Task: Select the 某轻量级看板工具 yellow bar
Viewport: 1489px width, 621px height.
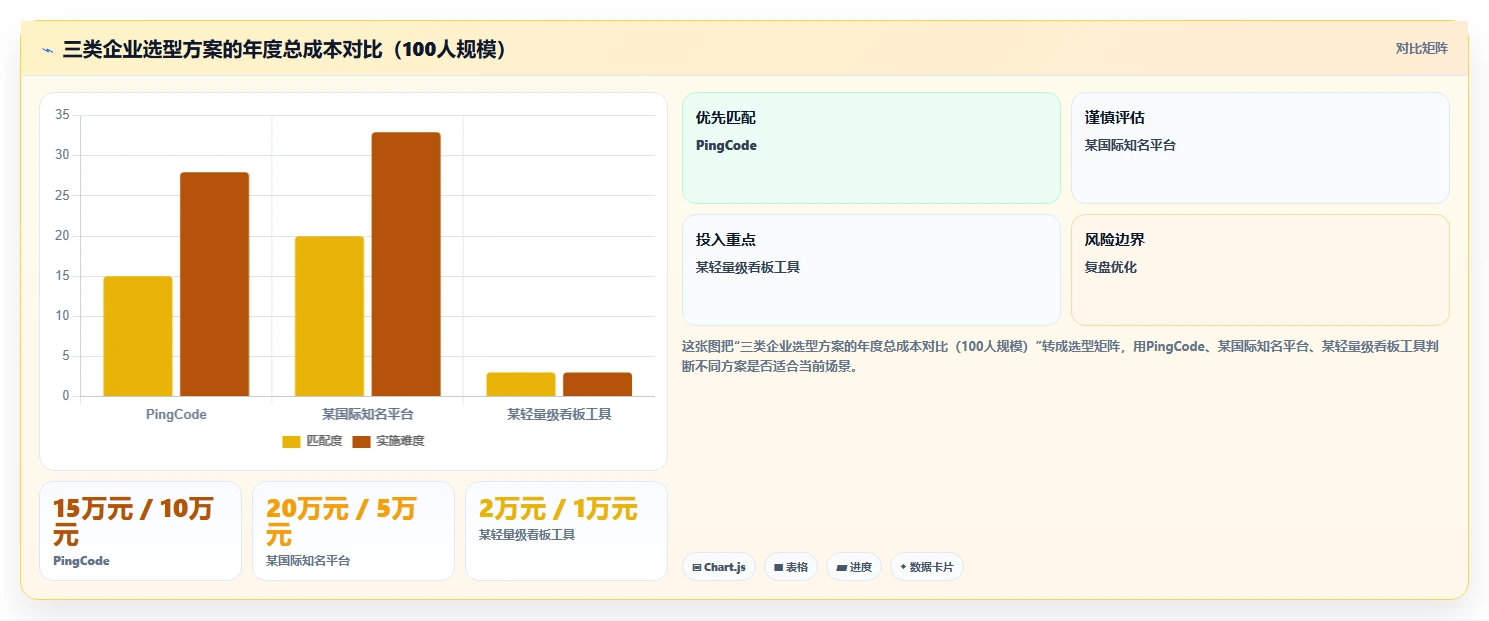Action: 521,384
